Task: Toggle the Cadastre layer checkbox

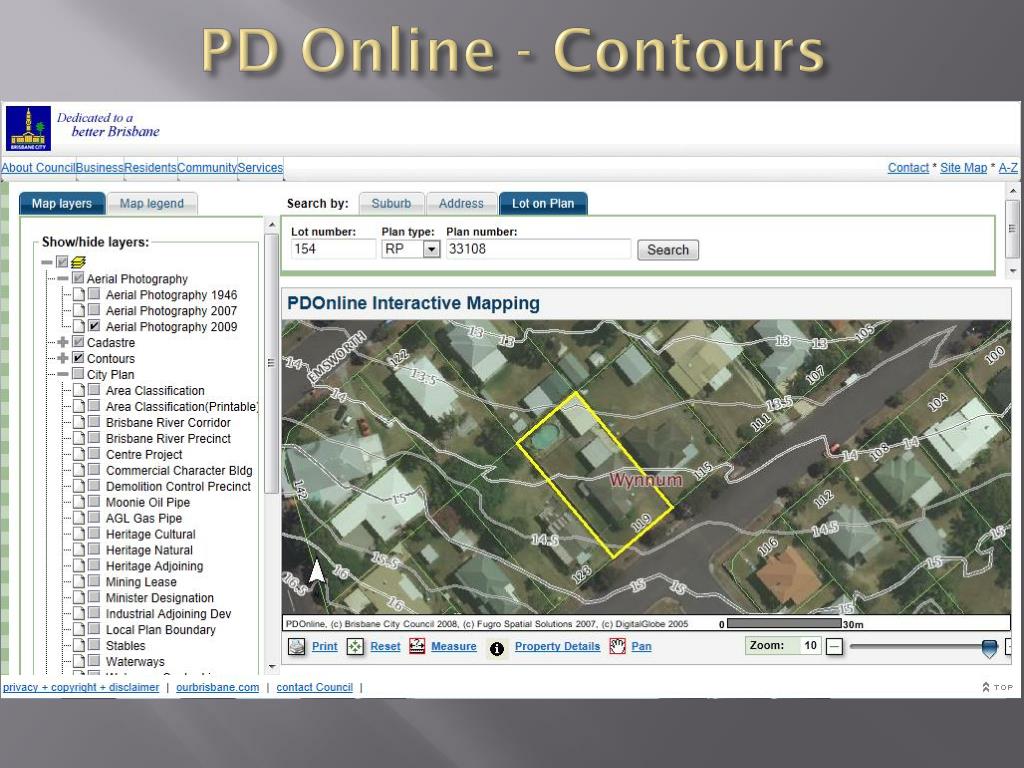Action: coord(78,342)
